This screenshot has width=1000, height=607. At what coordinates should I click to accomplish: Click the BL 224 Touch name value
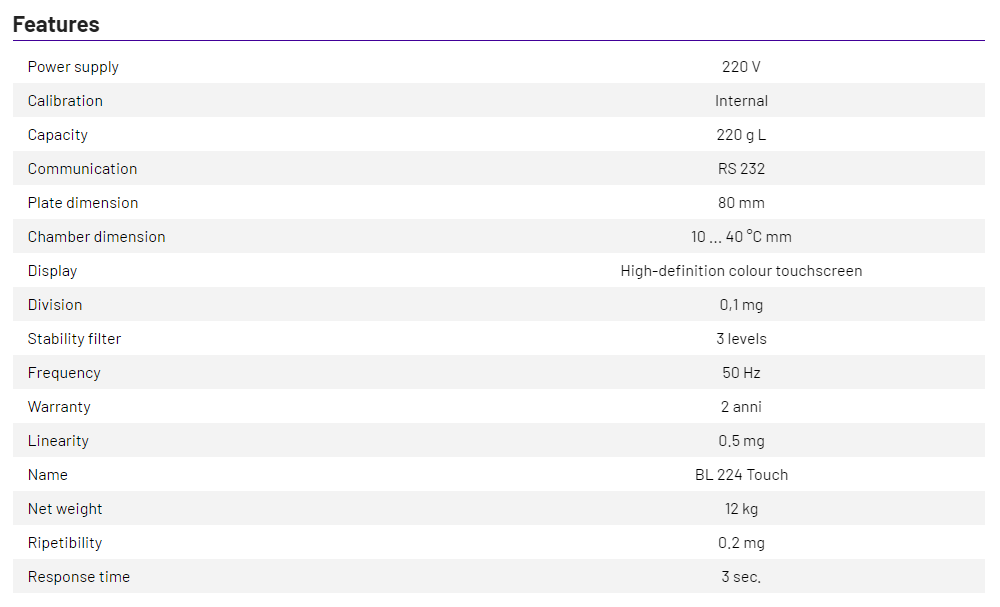coord(741,475)
